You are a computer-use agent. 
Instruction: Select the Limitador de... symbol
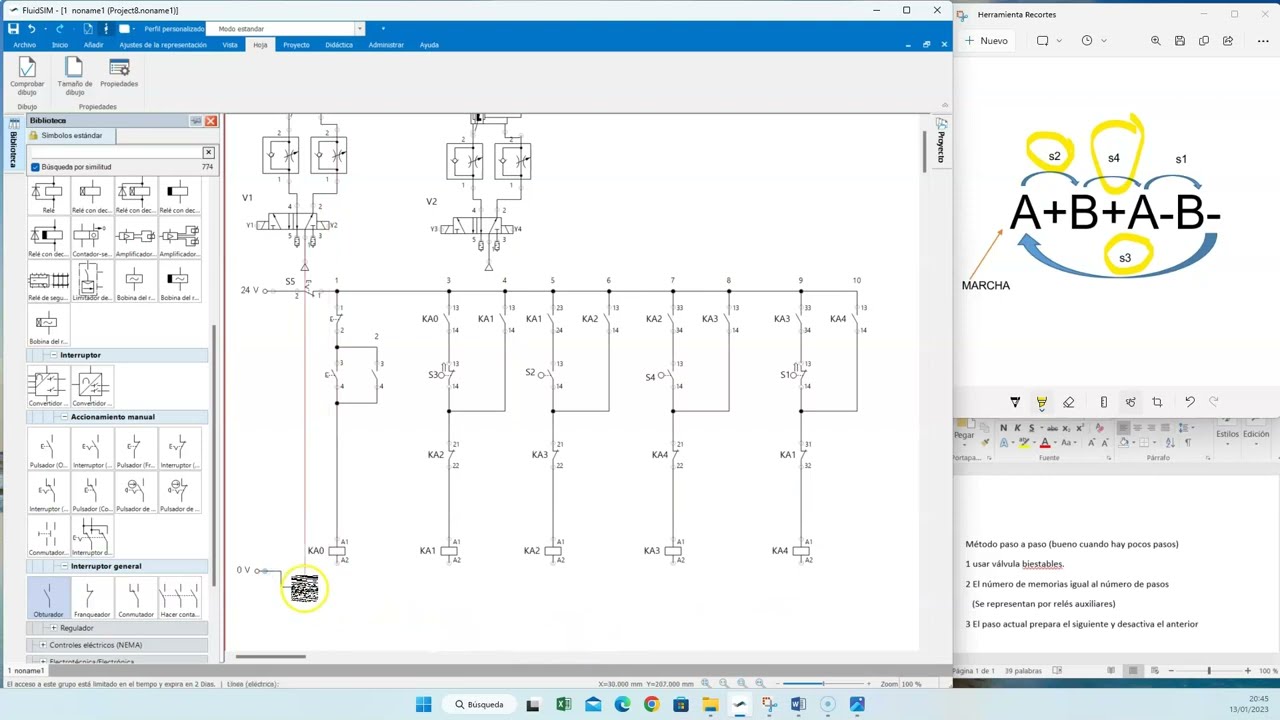(91, 282)
